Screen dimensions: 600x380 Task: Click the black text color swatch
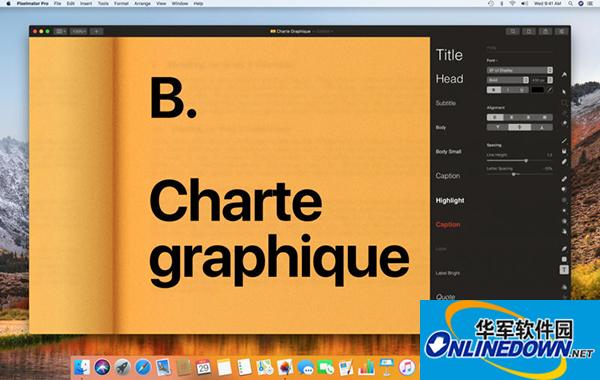pyautogui.click(x=537, y=90)
